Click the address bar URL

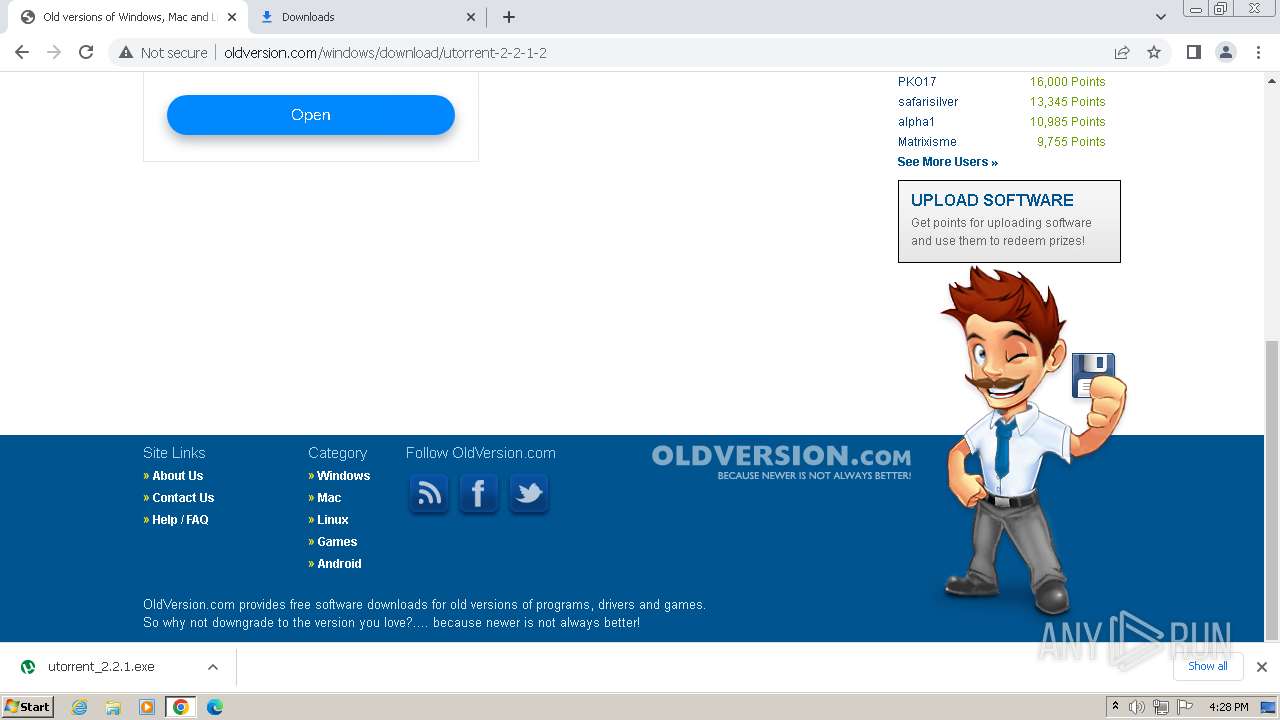pos(385,53)
